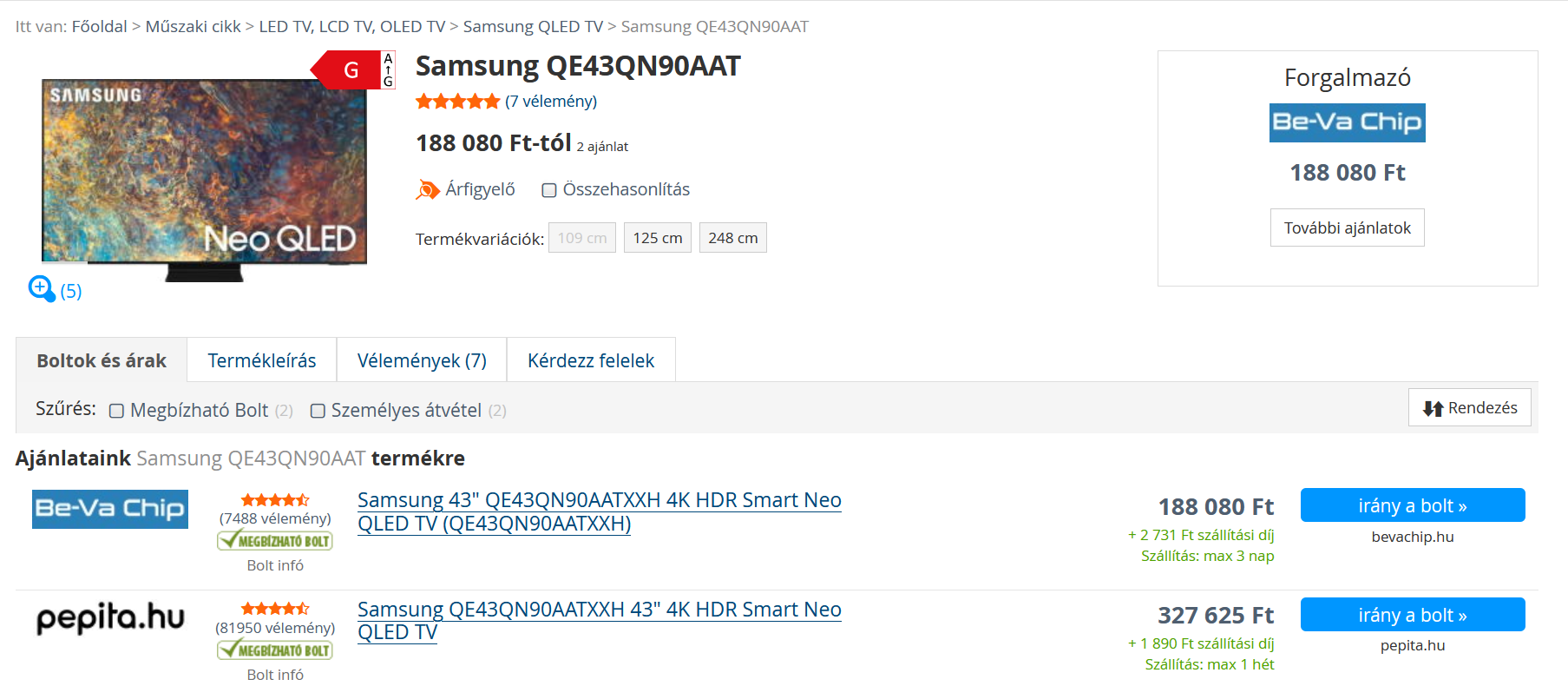Image resolution: width=1568 pixels, height=686 pixels.
Task: Open the Be-Va Chip Samsung 43" offer title
Action: tap(600, 511)
